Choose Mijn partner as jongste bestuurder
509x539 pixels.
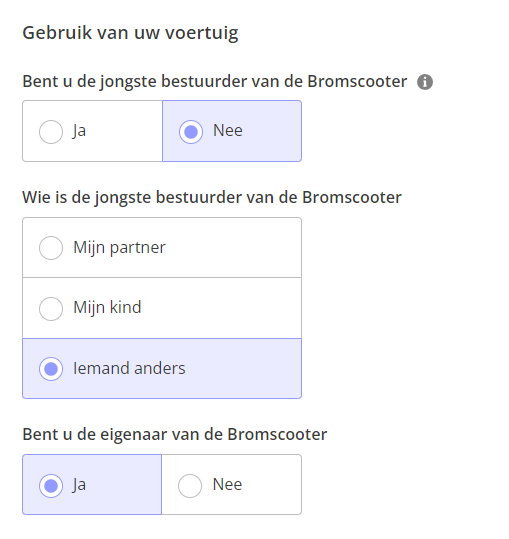[x=162, y=248]
